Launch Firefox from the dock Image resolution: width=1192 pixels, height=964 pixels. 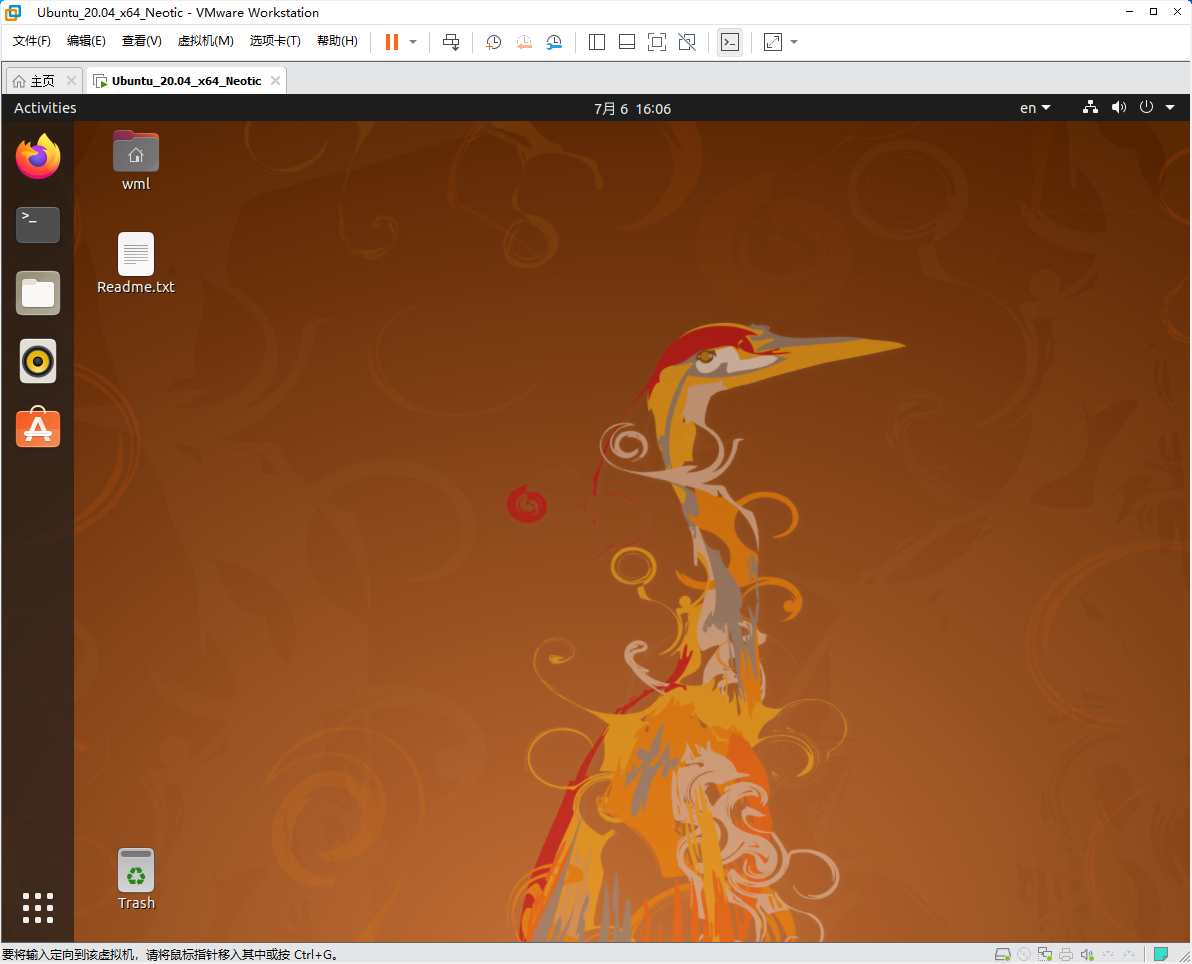click(x=38, y=157)
